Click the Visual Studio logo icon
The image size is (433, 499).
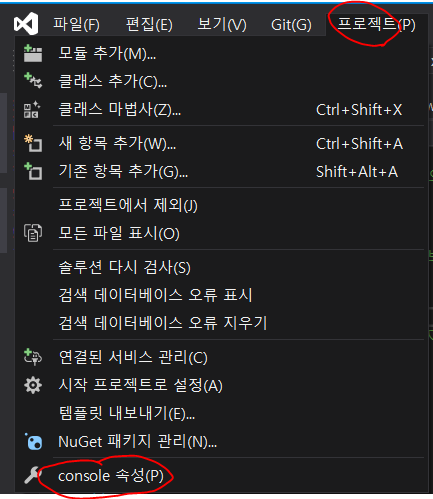coord(26,23)
